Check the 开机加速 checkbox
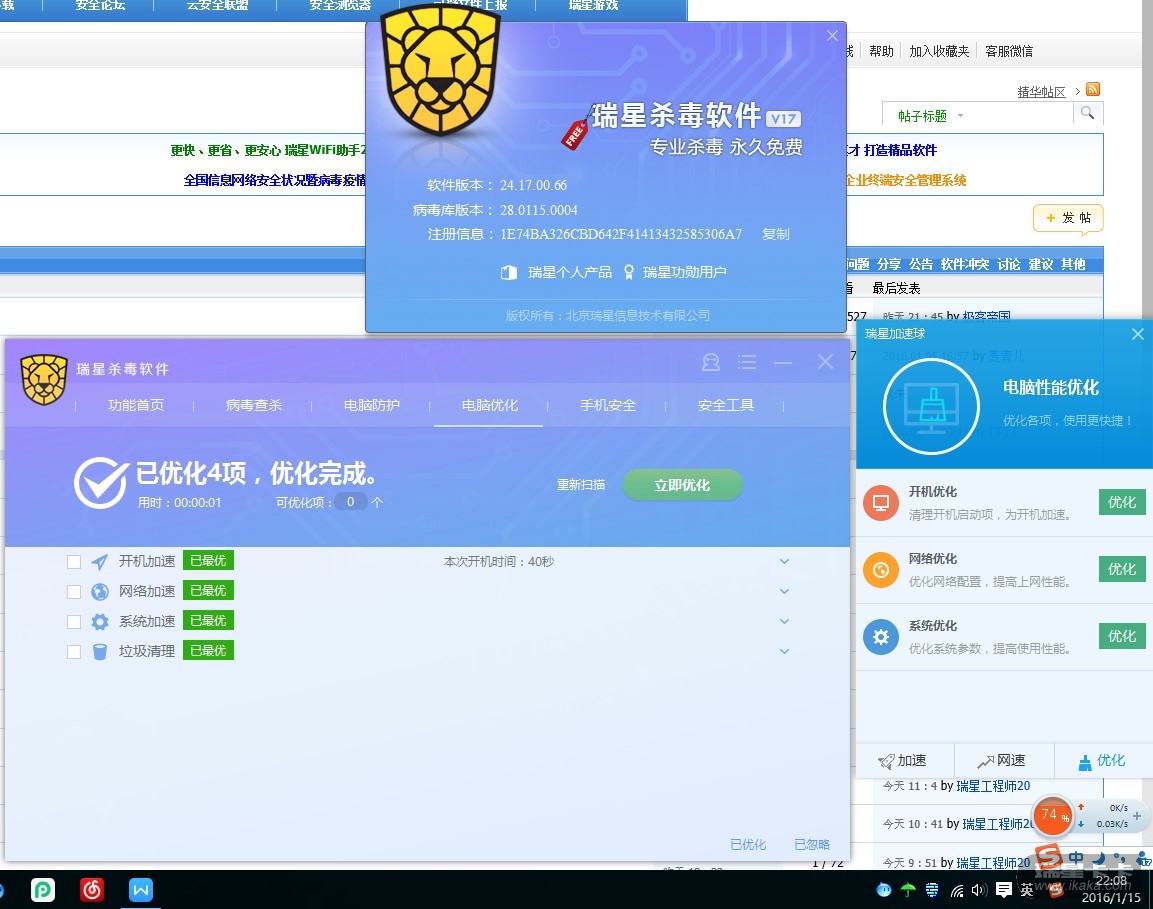 point(74,562)
